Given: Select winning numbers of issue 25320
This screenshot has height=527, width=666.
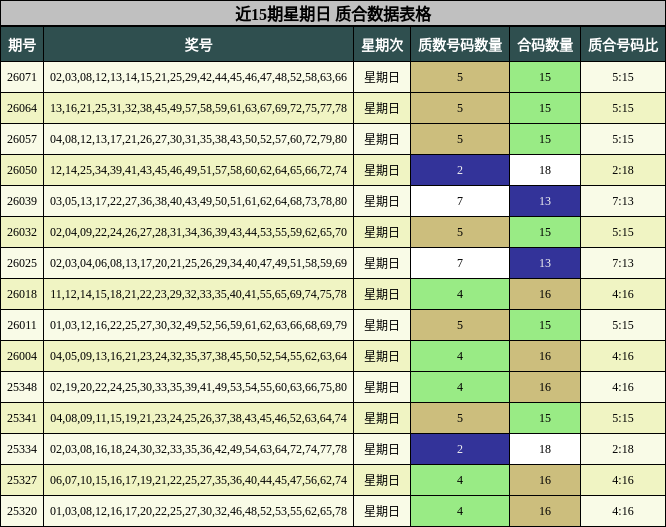Looking at the screenshot, I should click(198, 511).
